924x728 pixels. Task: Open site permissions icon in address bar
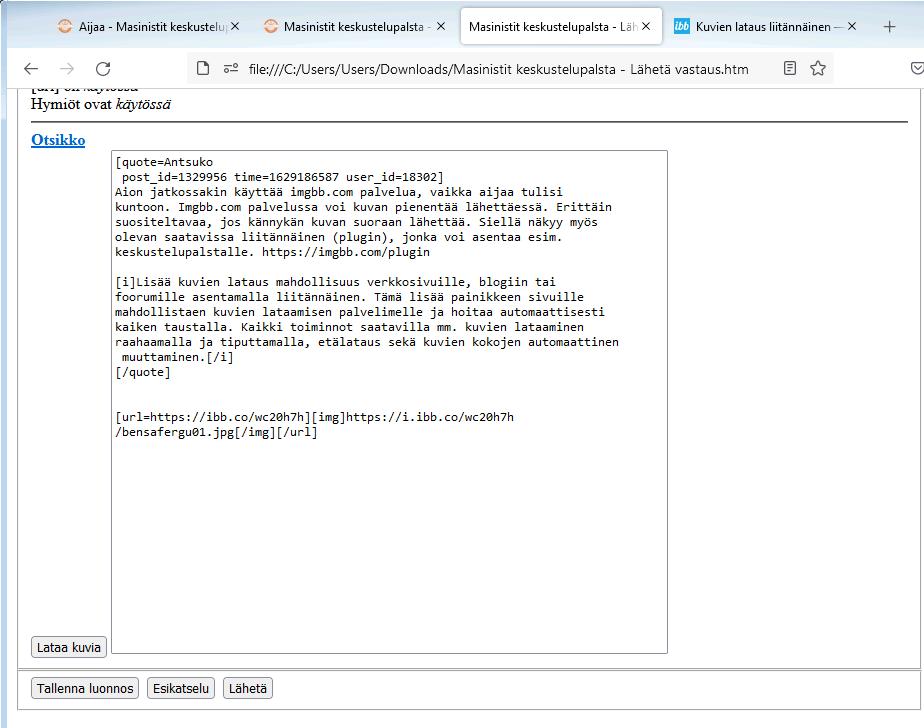(x=231, y=68)
